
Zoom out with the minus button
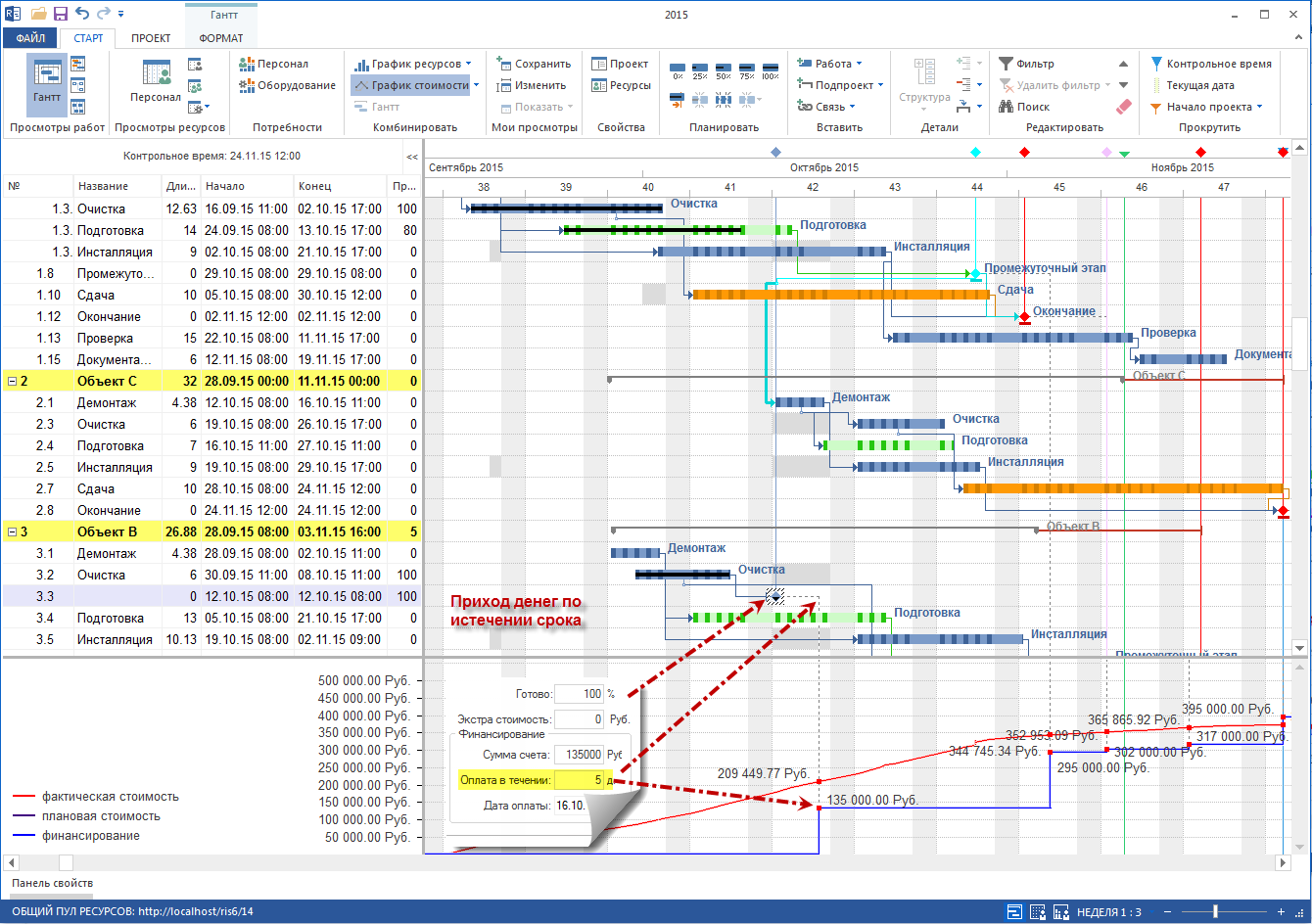coord(1165,911)
